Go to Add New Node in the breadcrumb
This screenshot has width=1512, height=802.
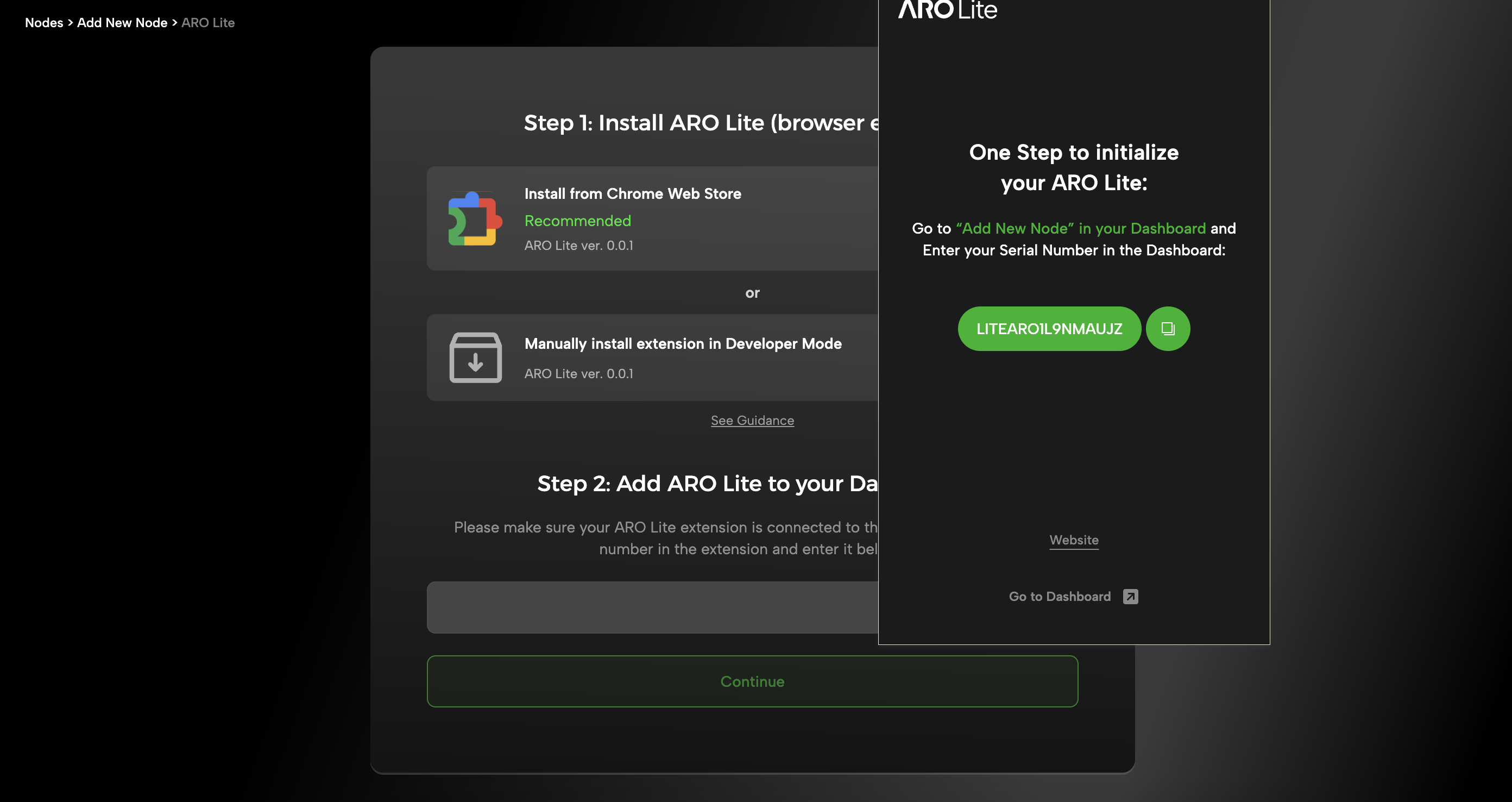tap(122, 23)
